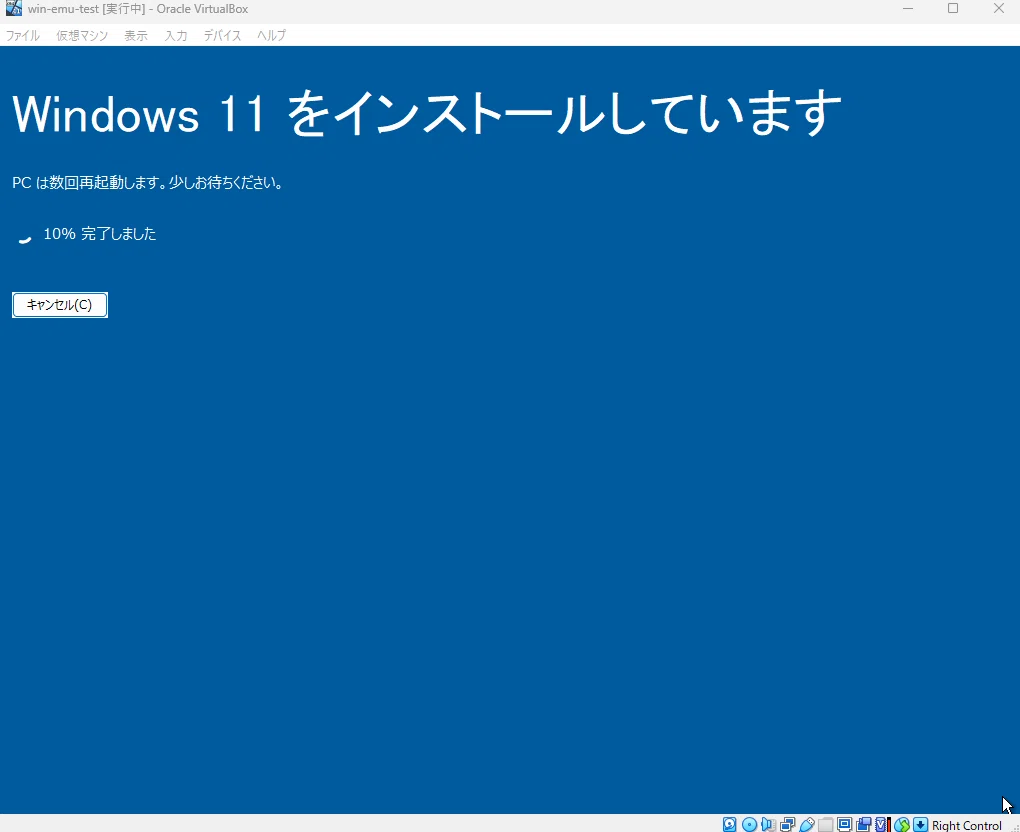This screenshot has height=832, width=1020.
Task: Click the PC は数回再起動します message
Action: (x=148, y=183)
